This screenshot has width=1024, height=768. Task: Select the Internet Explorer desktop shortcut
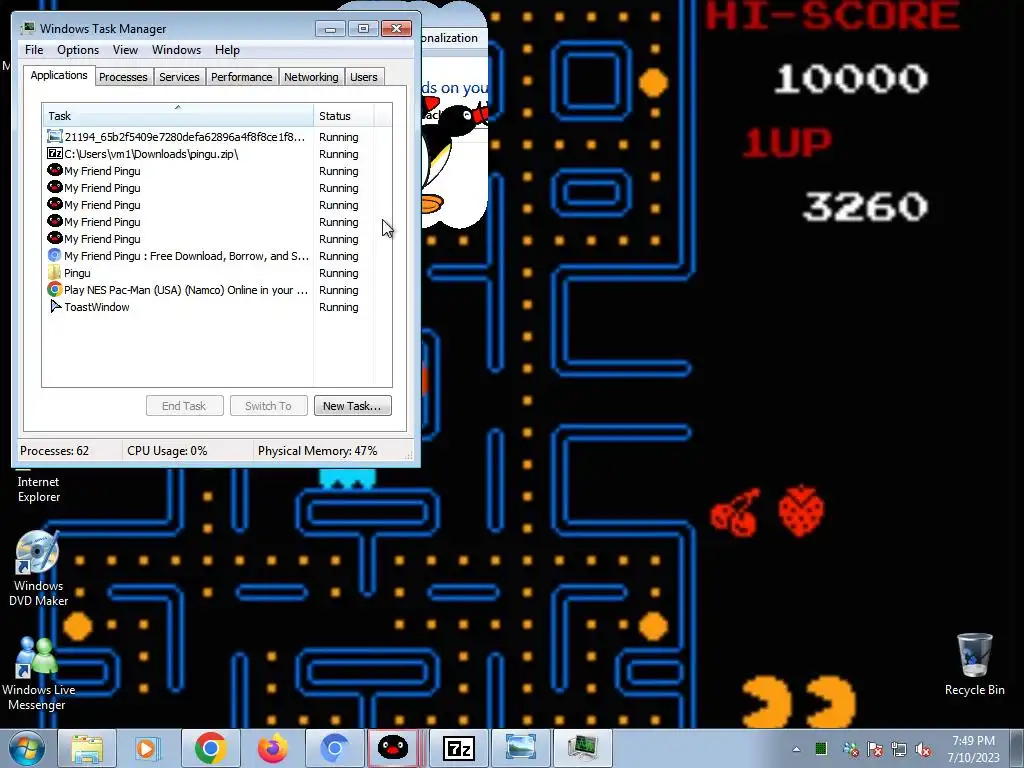point(38,488)
